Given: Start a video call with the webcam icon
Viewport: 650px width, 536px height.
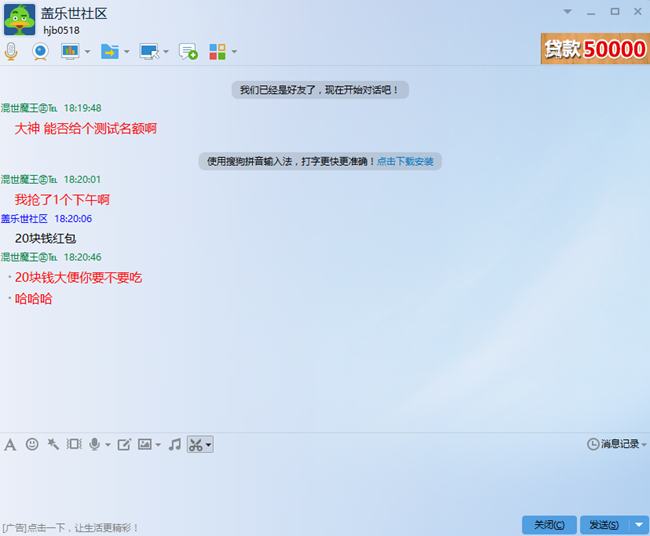Looking at the screenshot, I should click(x=40, y=51).
